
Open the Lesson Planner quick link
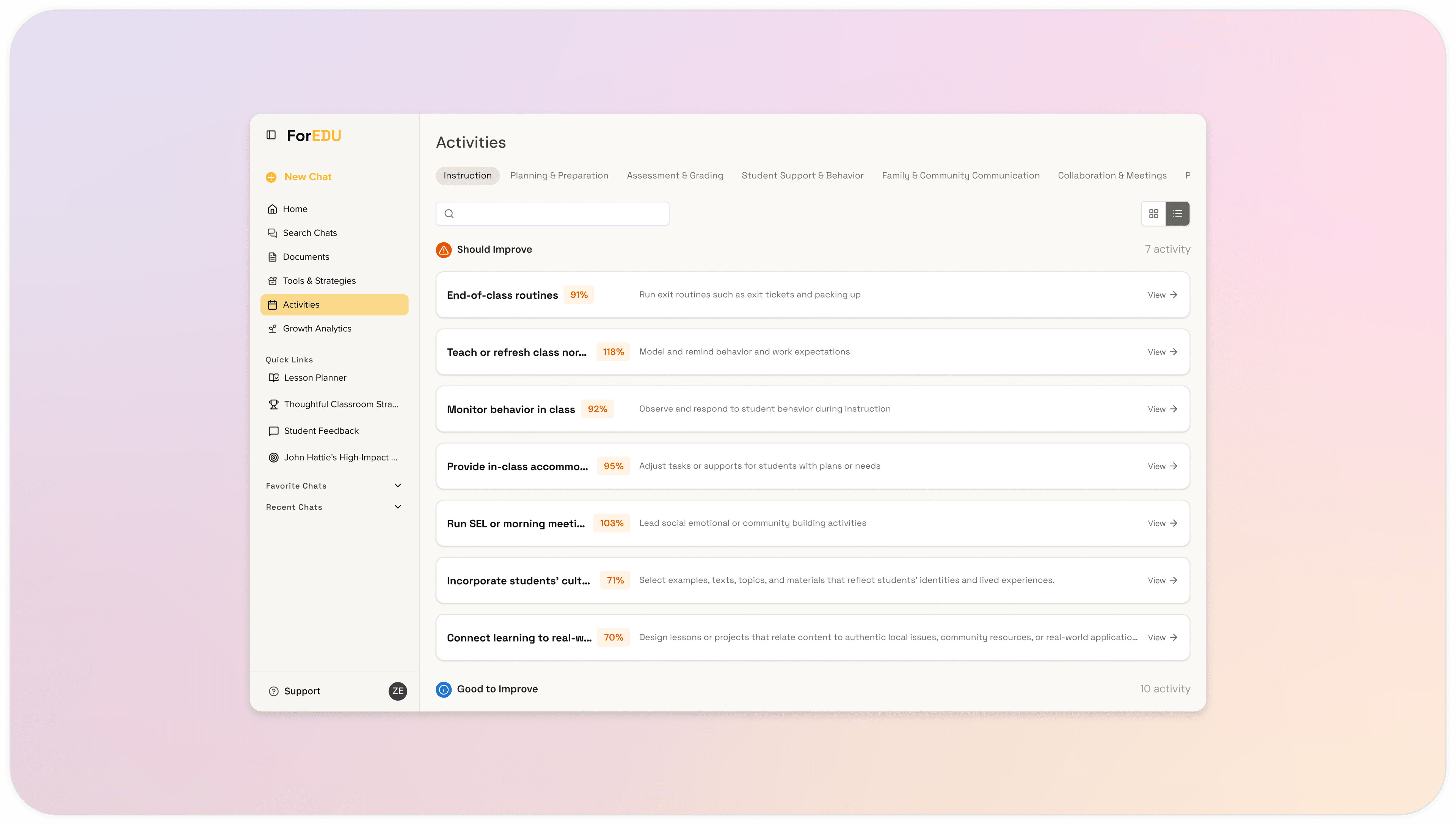click(315, 377)
